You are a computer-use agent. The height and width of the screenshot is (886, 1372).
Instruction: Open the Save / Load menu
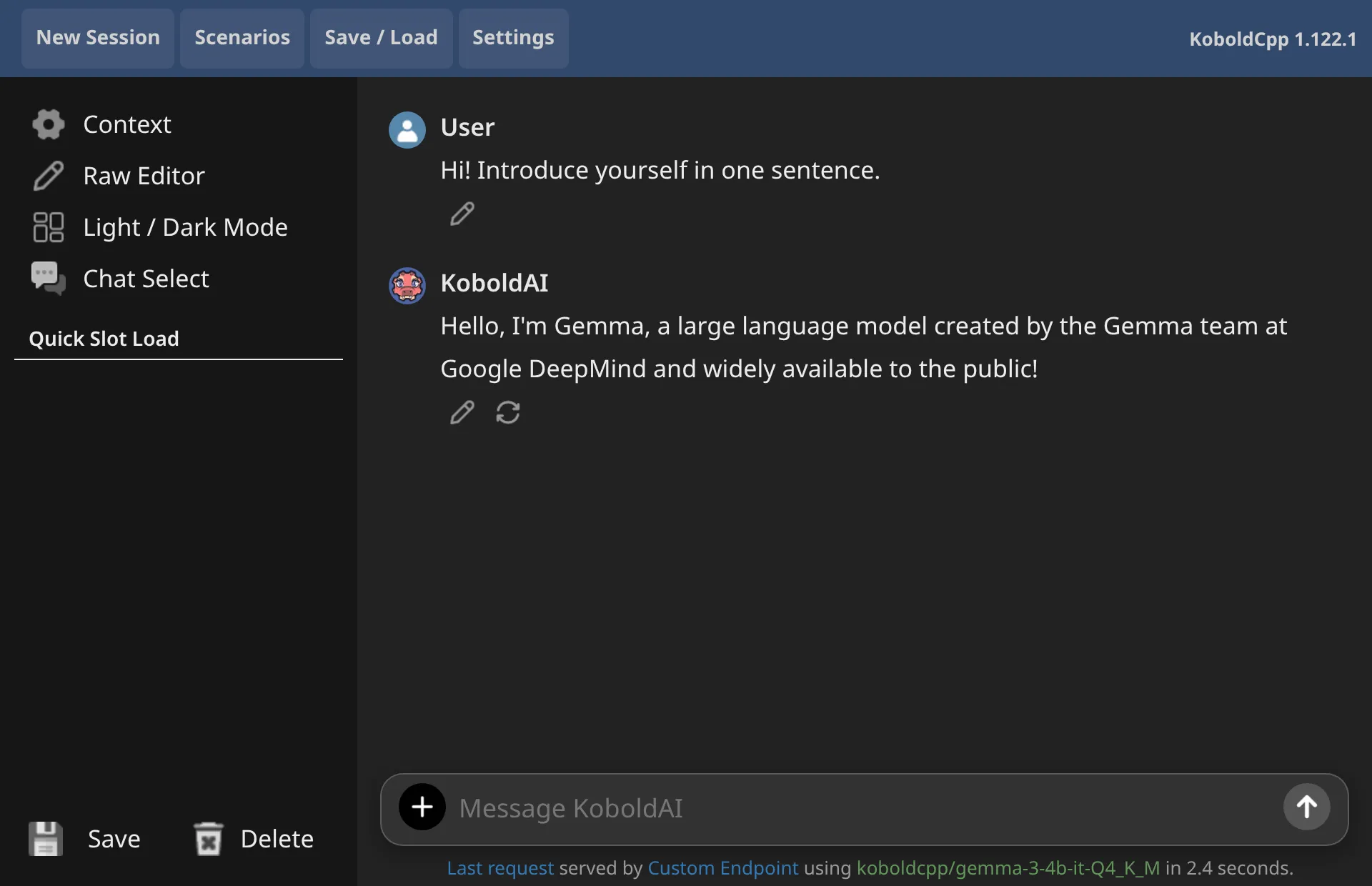(x=381, y=38)
